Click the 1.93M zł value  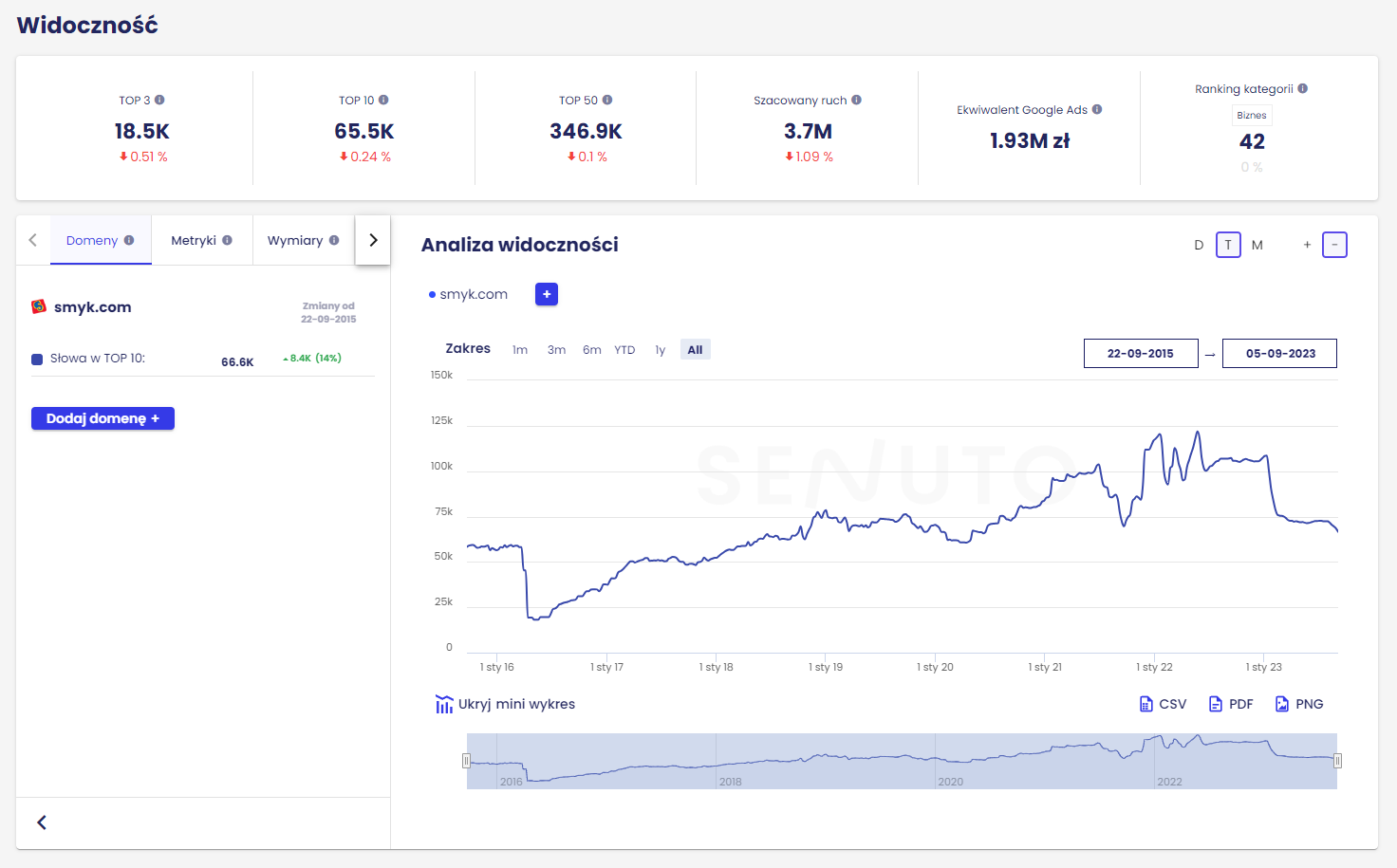coord(1030,140)
